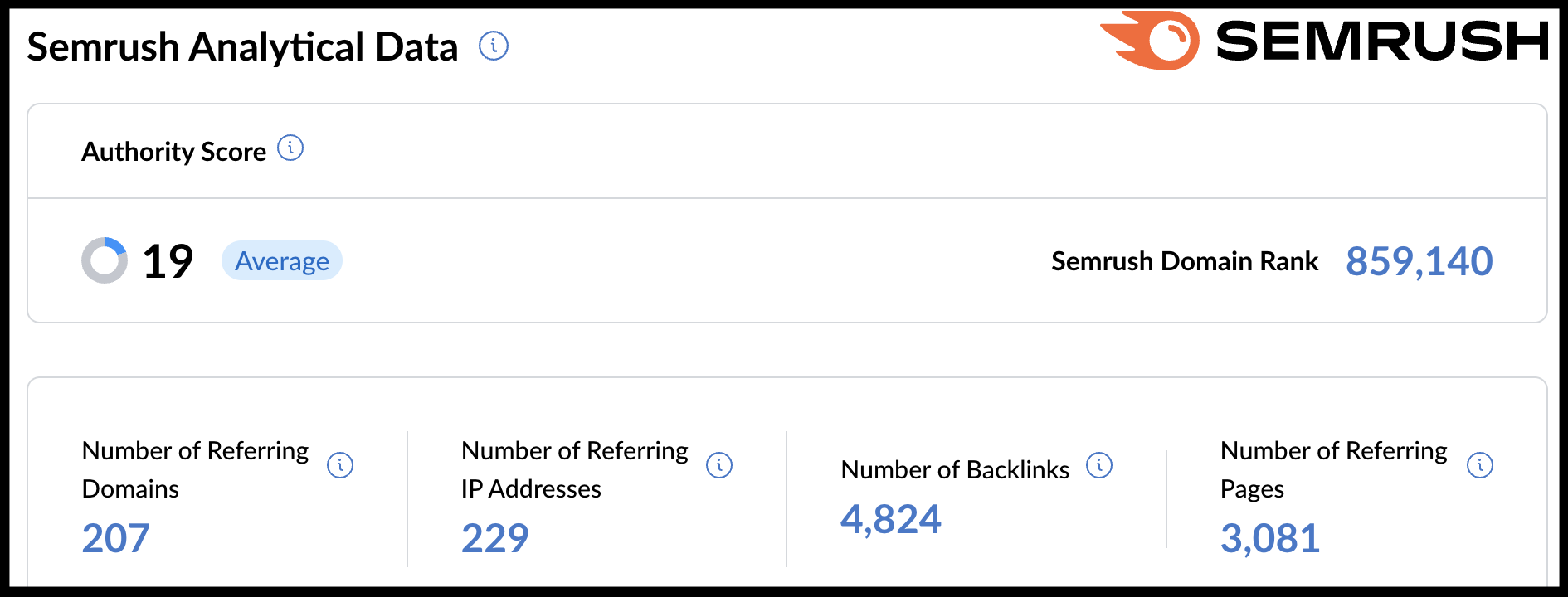Open the Number of Referring Domains info icon
The image size is (1568, 597).
pyautogui.click(x=340, y=465)
